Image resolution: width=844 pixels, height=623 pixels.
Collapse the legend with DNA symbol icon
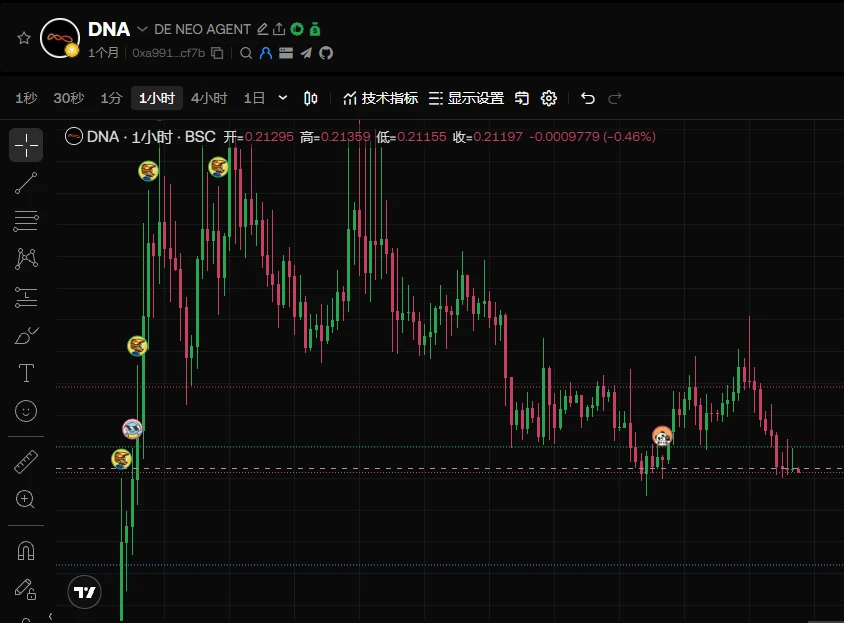[74, 137]
